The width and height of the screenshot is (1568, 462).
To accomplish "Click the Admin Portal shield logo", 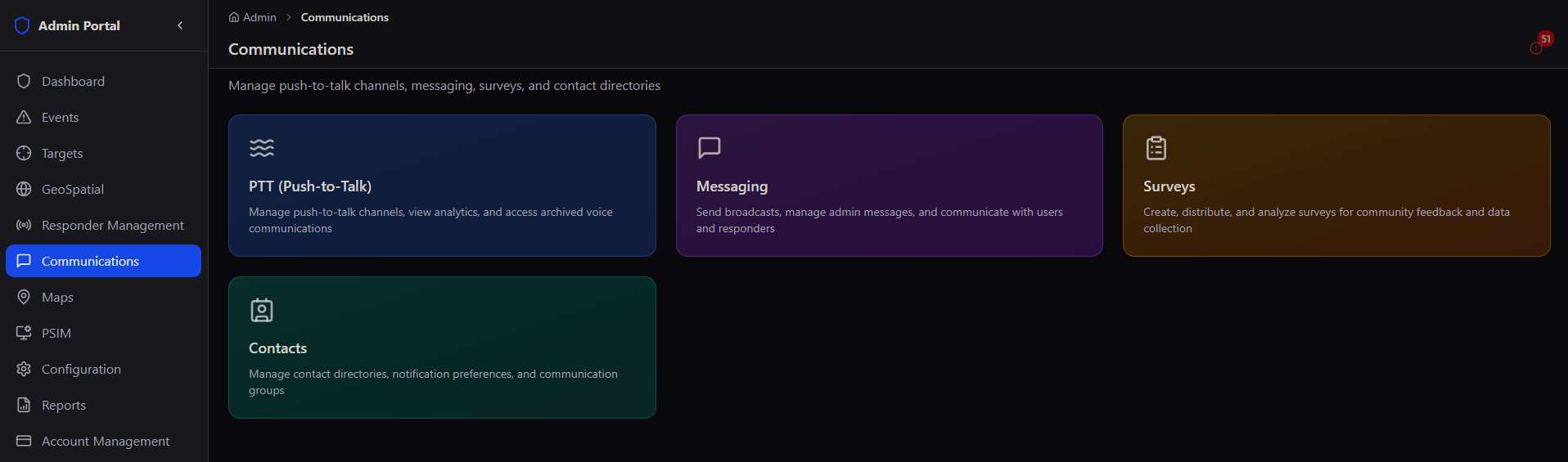I will coord(22,25).
